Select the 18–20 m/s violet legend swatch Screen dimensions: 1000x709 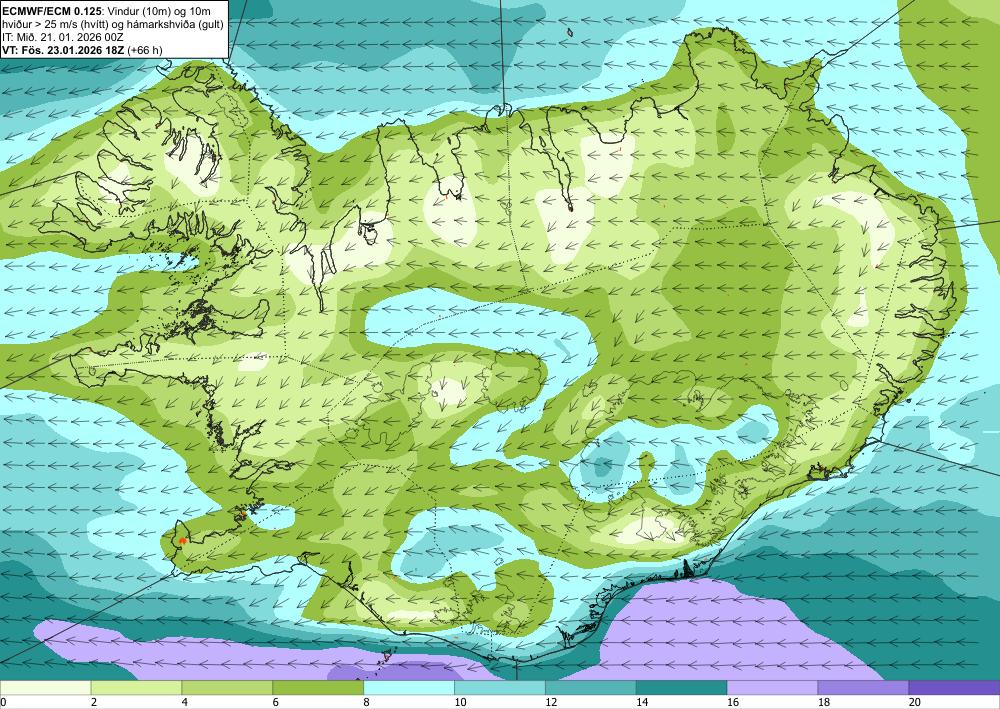(863, 688)
